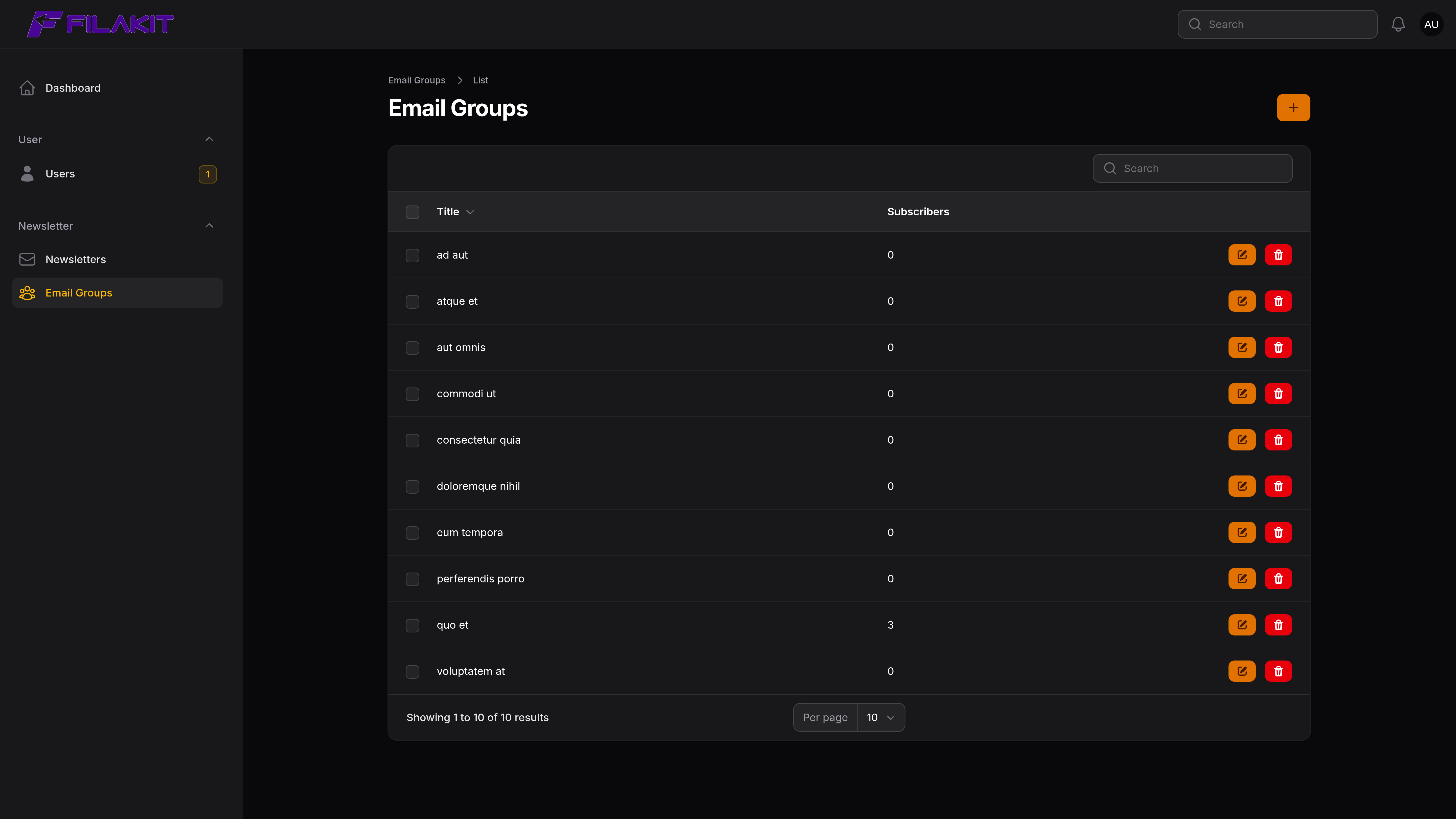Image resolution: width=1456 pixels, height=819 pixels.
Task: Edit the 'consectetur quia' group
Action: point(1242,440)
